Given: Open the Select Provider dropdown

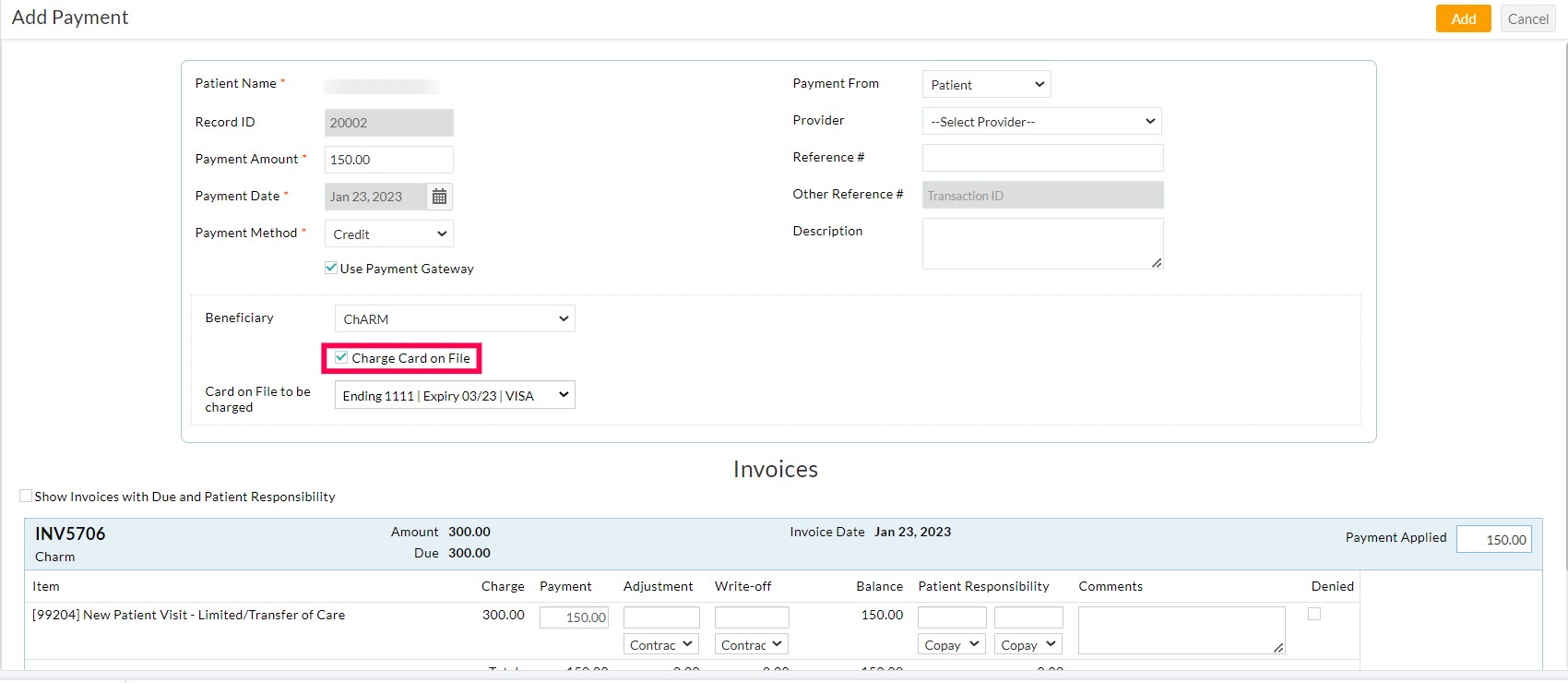Looking at the screenshot, I should click(x=1041, y=122).
